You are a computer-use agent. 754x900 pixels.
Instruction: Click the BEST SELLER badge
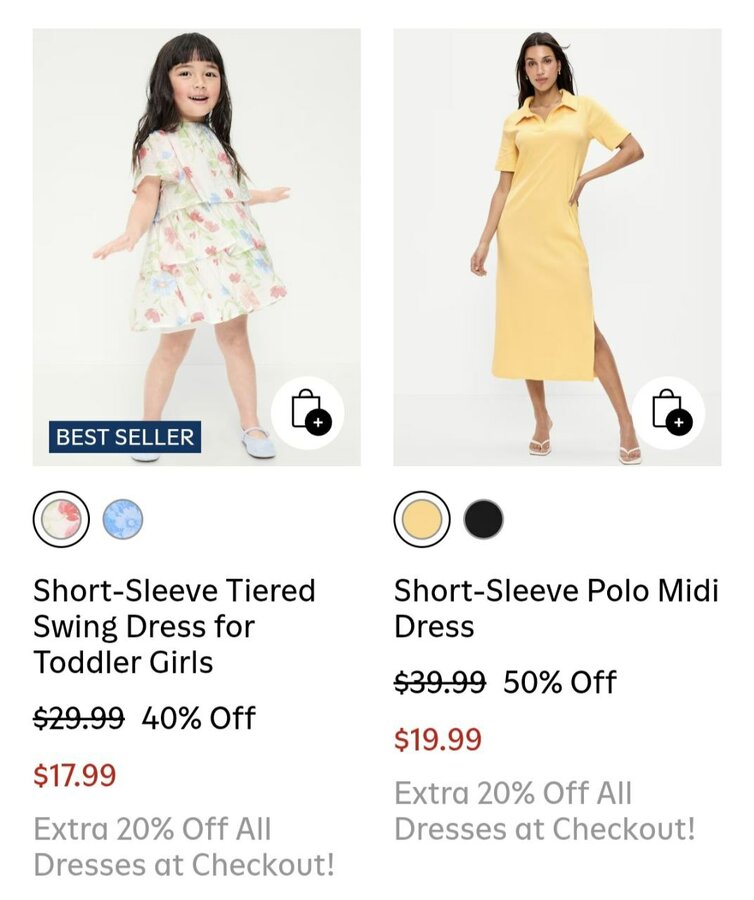(125, 437)
